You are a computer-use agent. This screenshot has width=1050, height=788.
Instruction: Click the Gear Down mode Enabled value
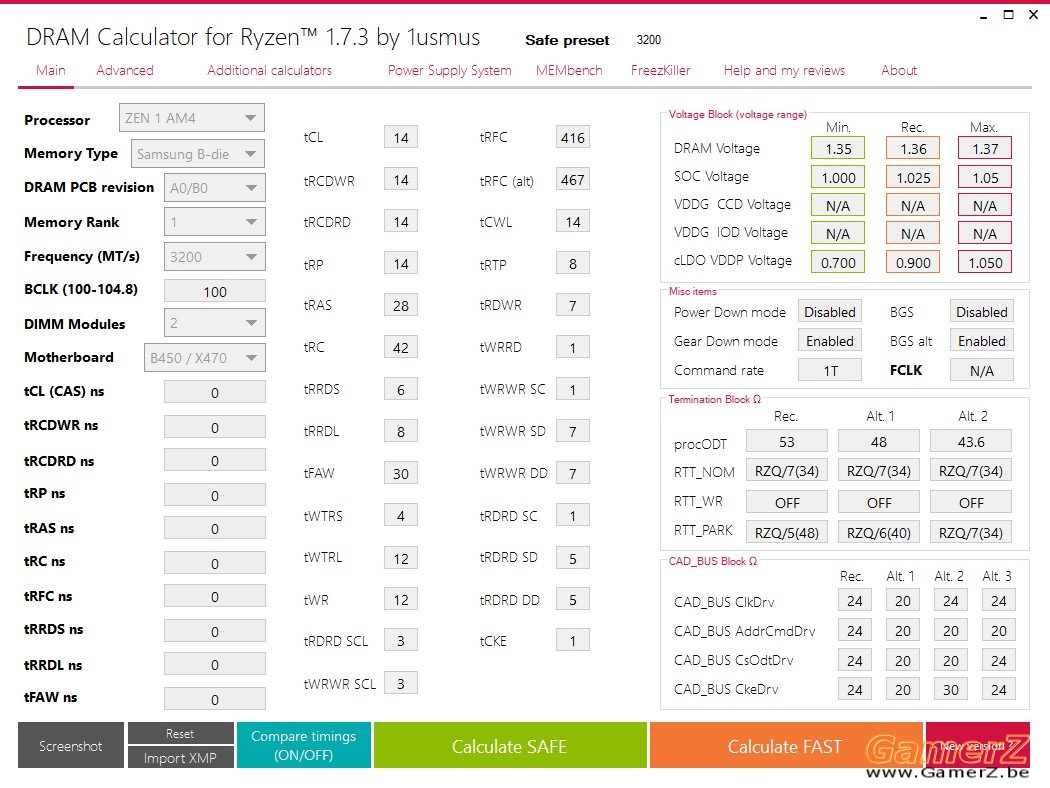830,341
